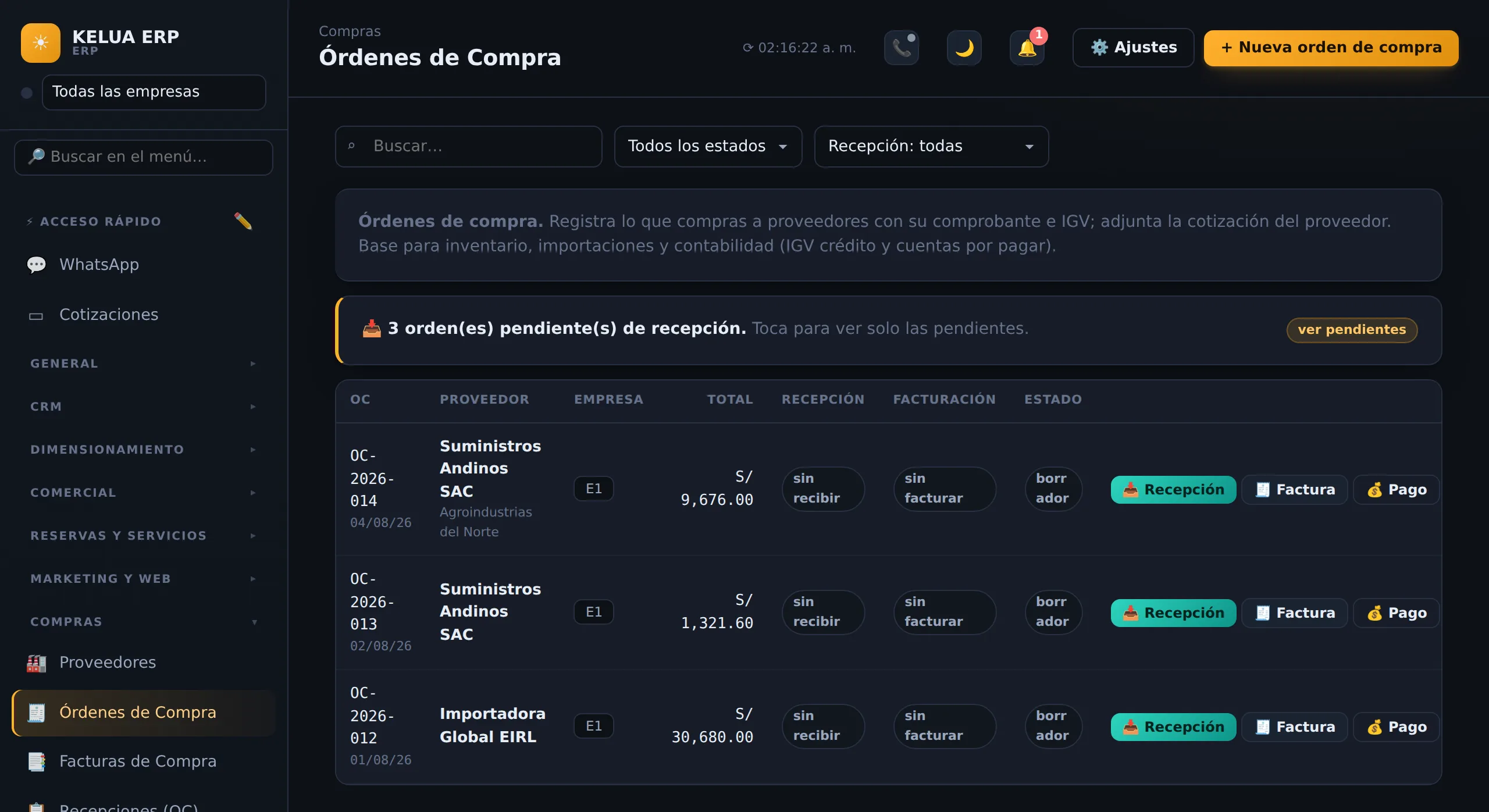This screenshot has width=1489, height=812.
Task: Click total S/ 9,676.00
Action: coord(717,489)
